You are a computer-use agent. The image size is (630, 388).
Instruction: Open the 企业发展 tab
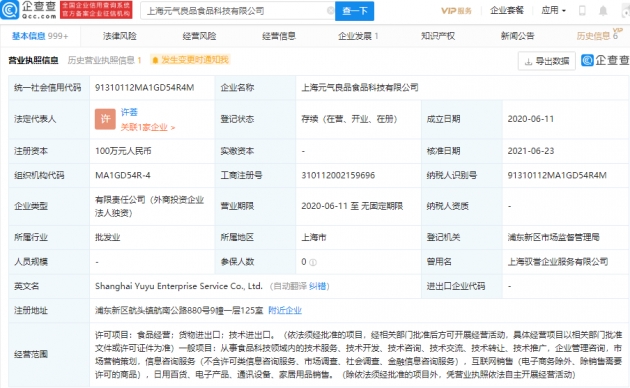tap(358, 36)
